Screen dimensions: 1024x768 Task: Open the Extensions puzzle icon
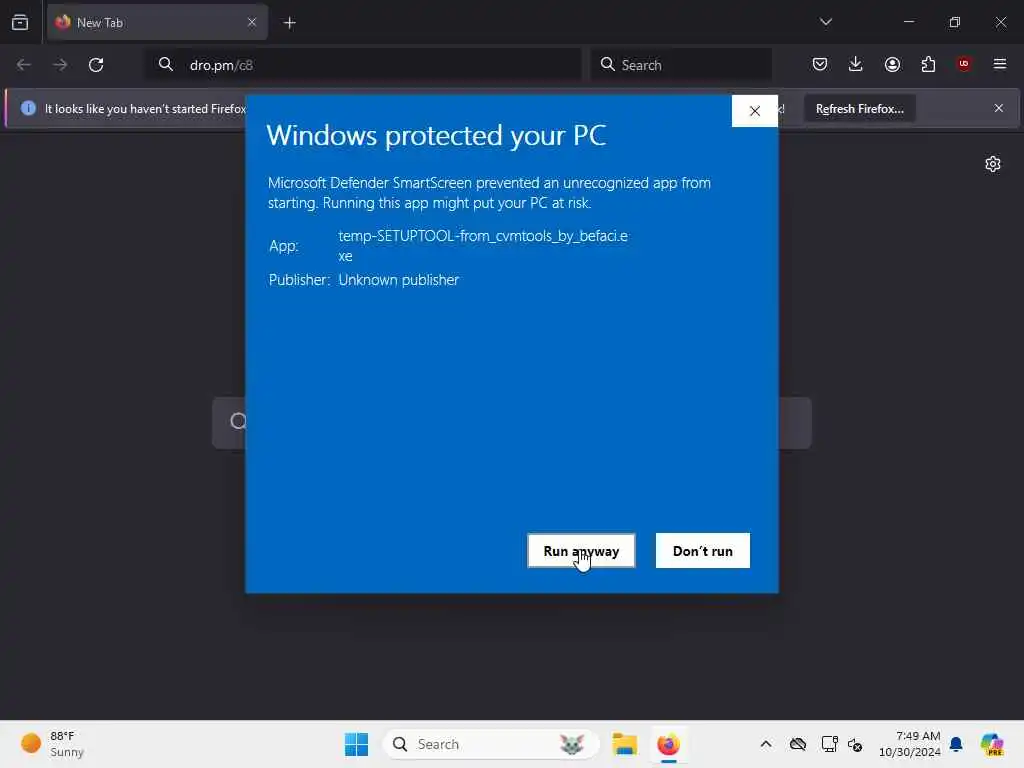pos(928,64)
